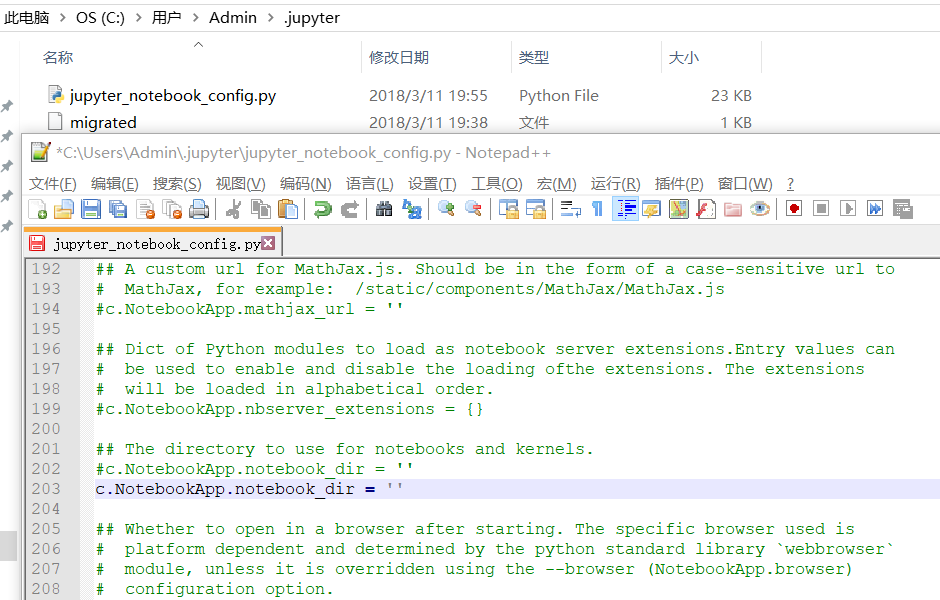Open the 工具(O) menu
Viewport: 940px width, 600px height.
[496, 184]
